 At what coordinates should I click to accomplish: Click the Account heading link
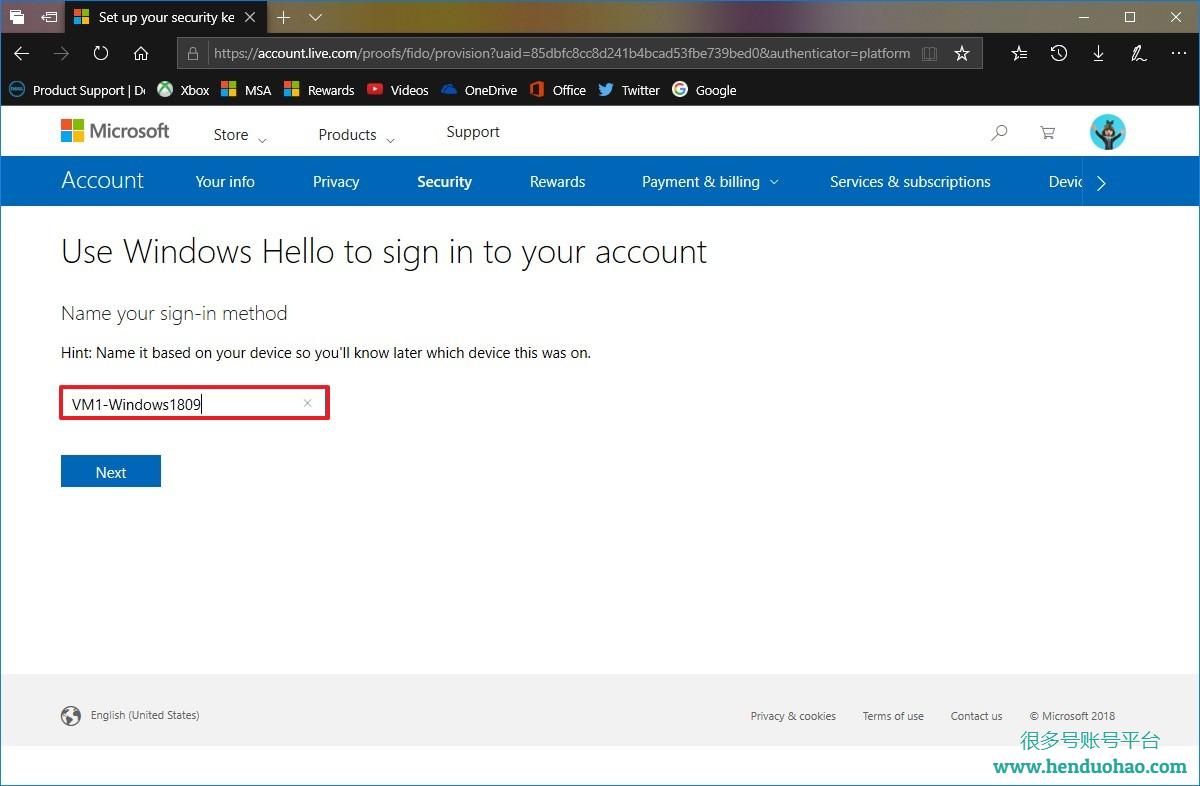(x=103, y=181)
